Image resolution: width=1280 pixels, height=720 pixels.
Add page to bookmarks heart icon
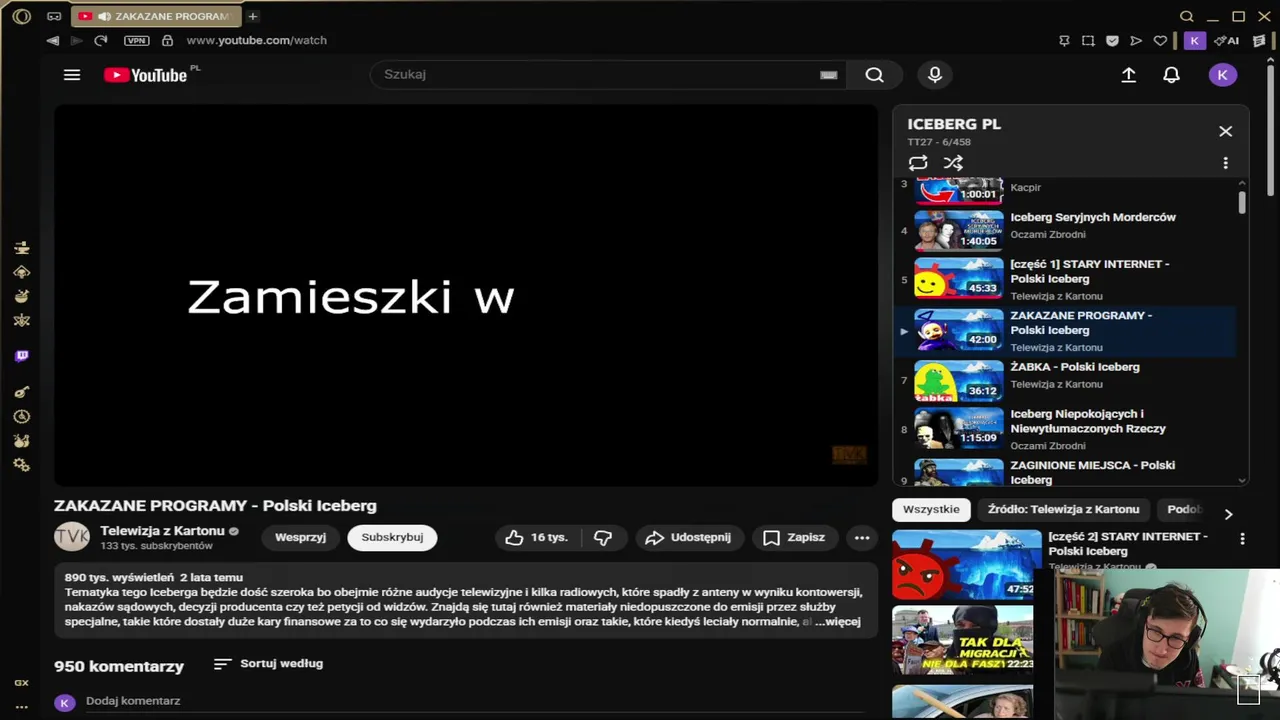click(1160, 41)
